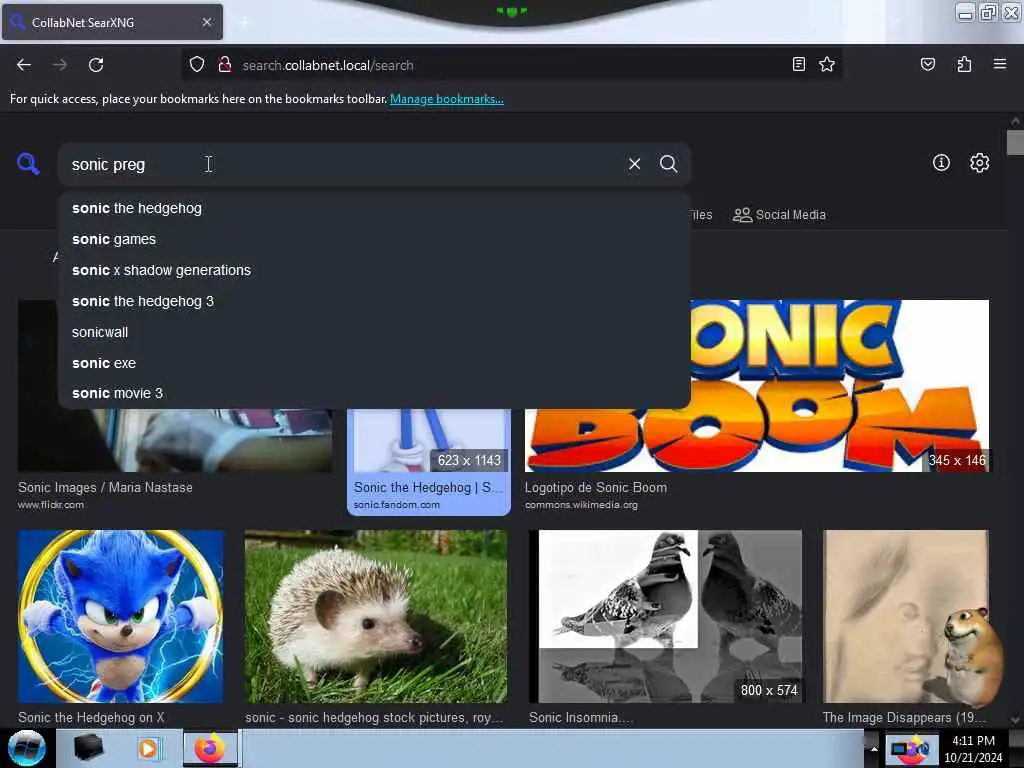Image resolution: width=1024 pixels, height=768 pixels.
Task: Open the blue Sonic in gold ring image
Action: [121, 616]
